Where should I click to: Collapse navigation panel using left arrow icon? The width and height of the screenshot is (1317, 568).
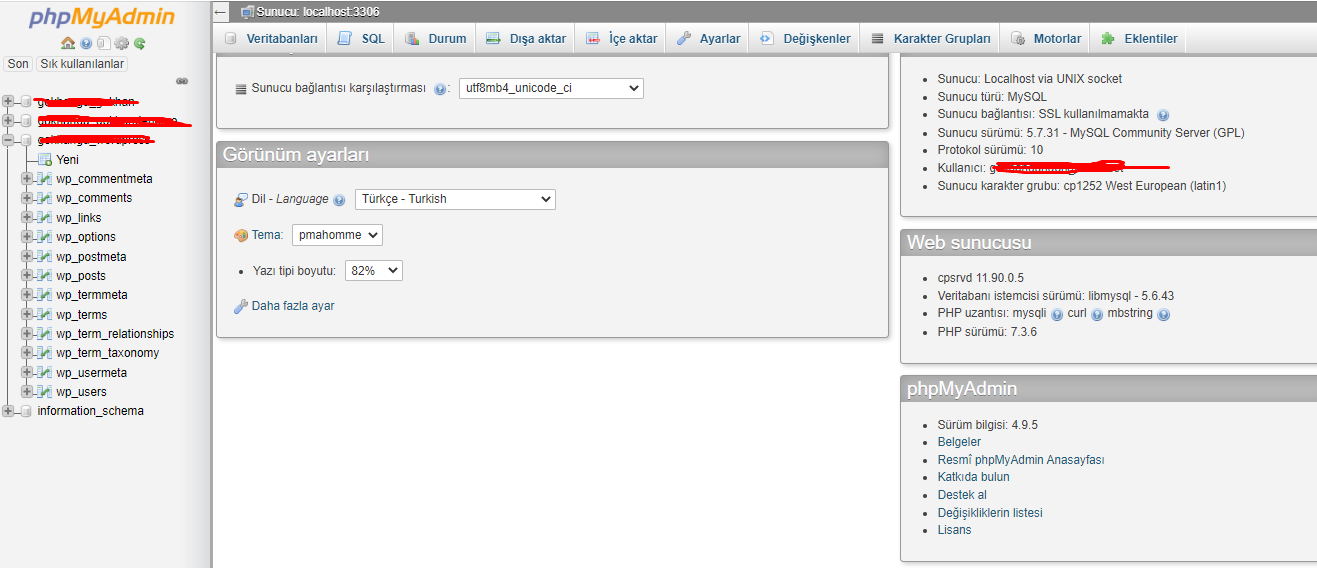pyautogui.click(x=221, y=12)
